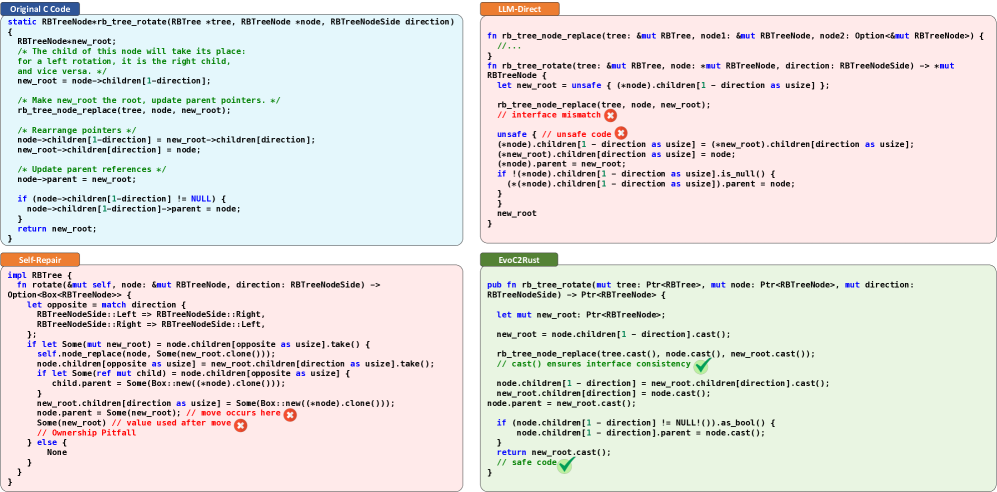Click 'return new_root;' in the Original C Code
997x492 pixels.
(57, 228)
